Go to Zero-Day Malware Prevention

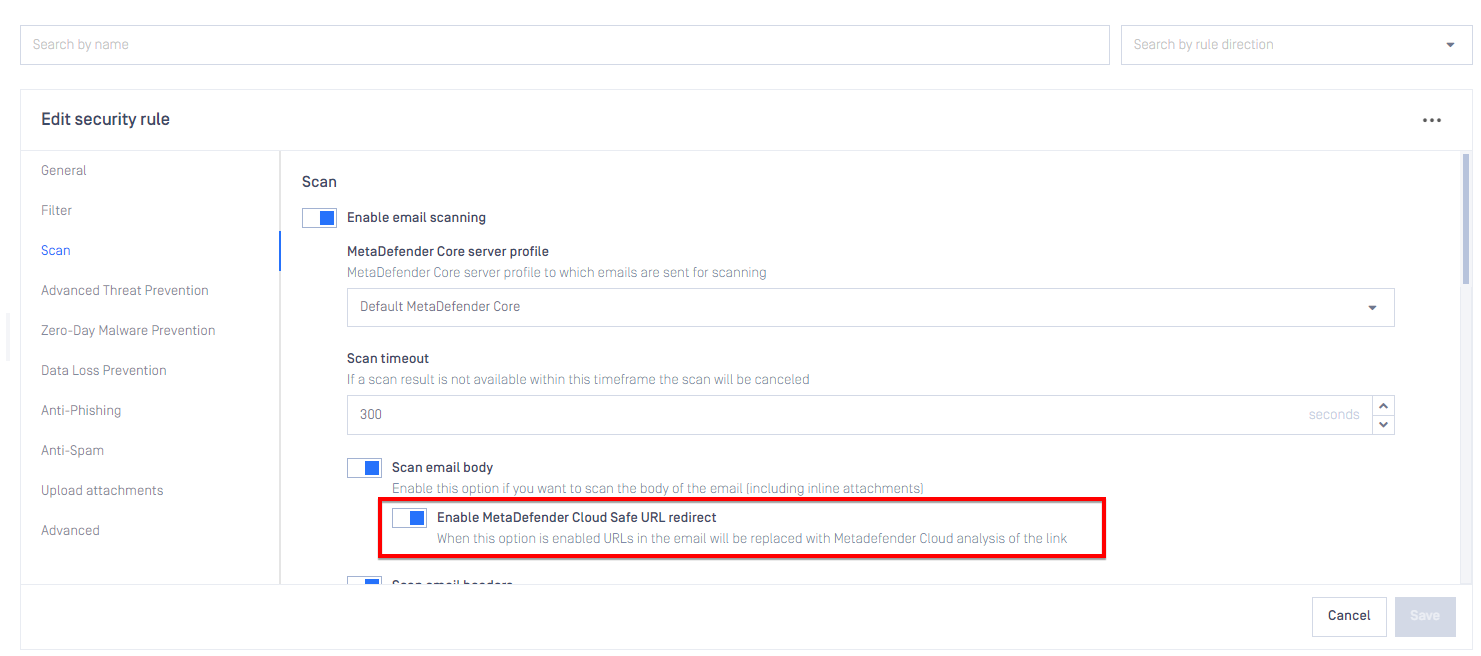coord(128,330)
